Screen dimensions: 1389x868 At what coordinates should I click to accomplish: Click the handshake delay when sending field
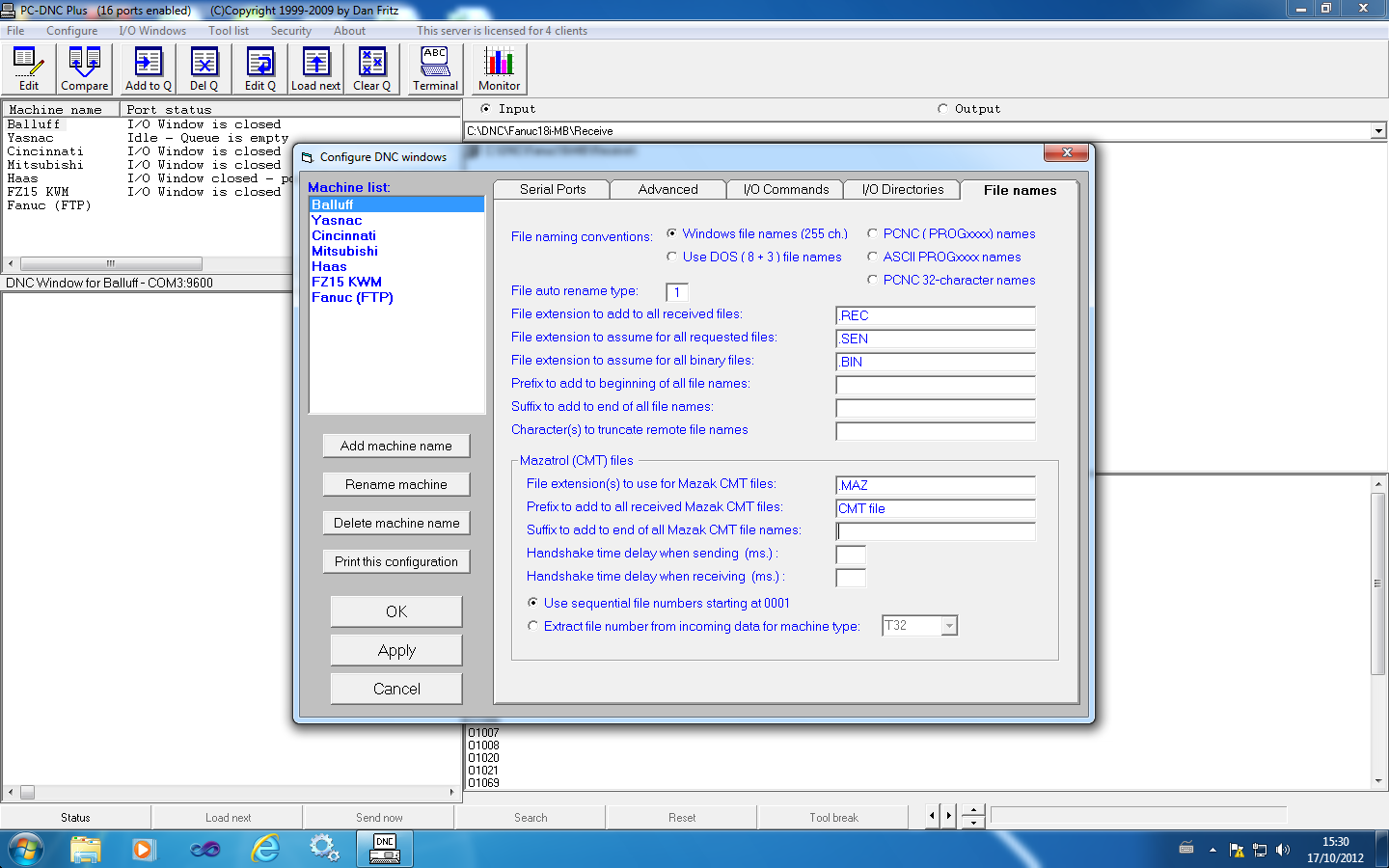[851, 555]
